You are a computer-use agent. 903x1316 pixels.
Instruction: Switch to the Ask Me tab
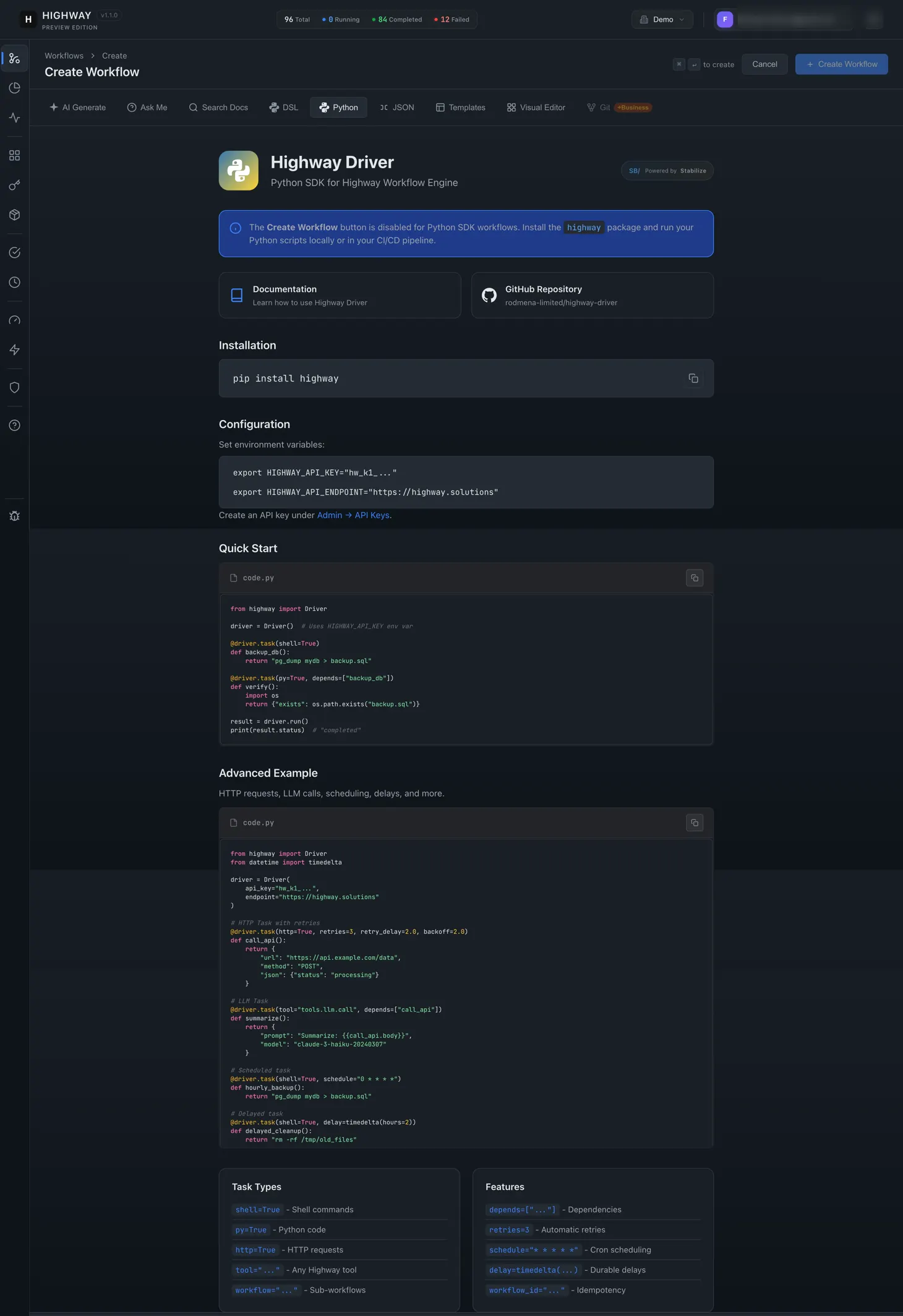(147, 108)
